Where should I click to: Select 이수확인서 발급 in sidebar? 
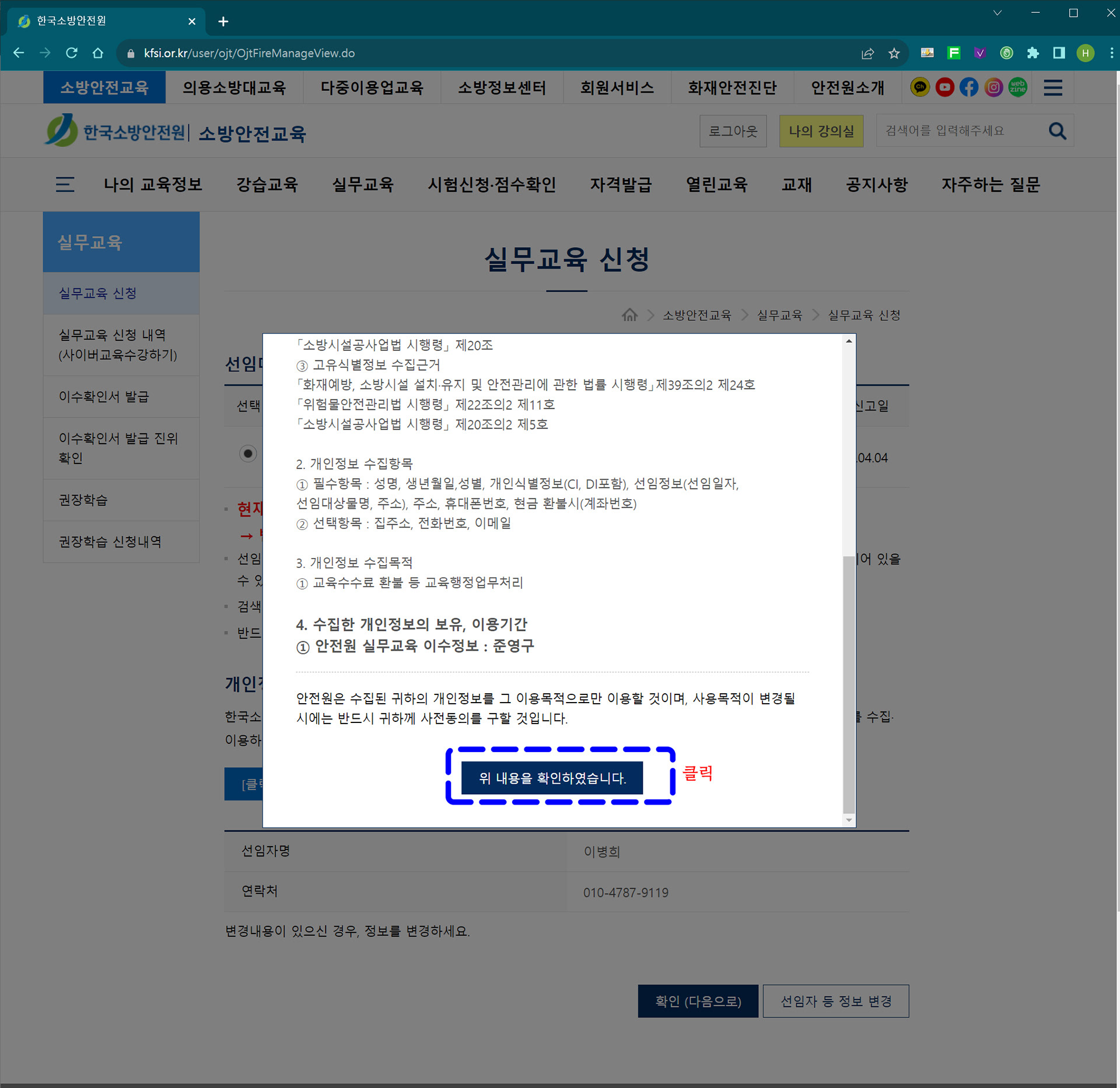click(x=104, y=396)
